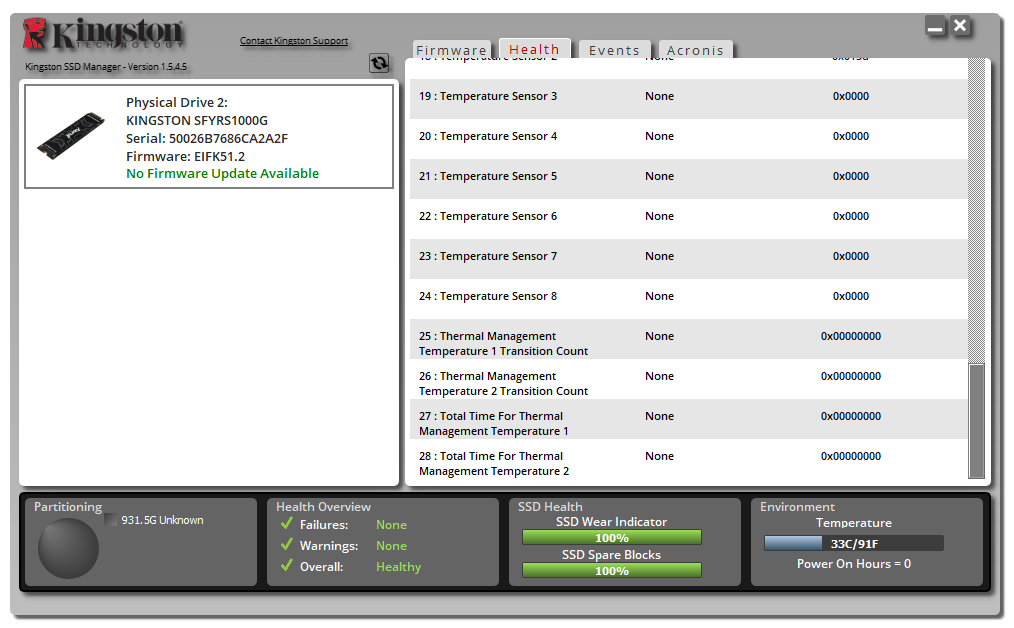This screenshot has height=628, width=1014.
Task: Select row '21 : Temperature Sensor 5'
Action: (x=689, y=177)
